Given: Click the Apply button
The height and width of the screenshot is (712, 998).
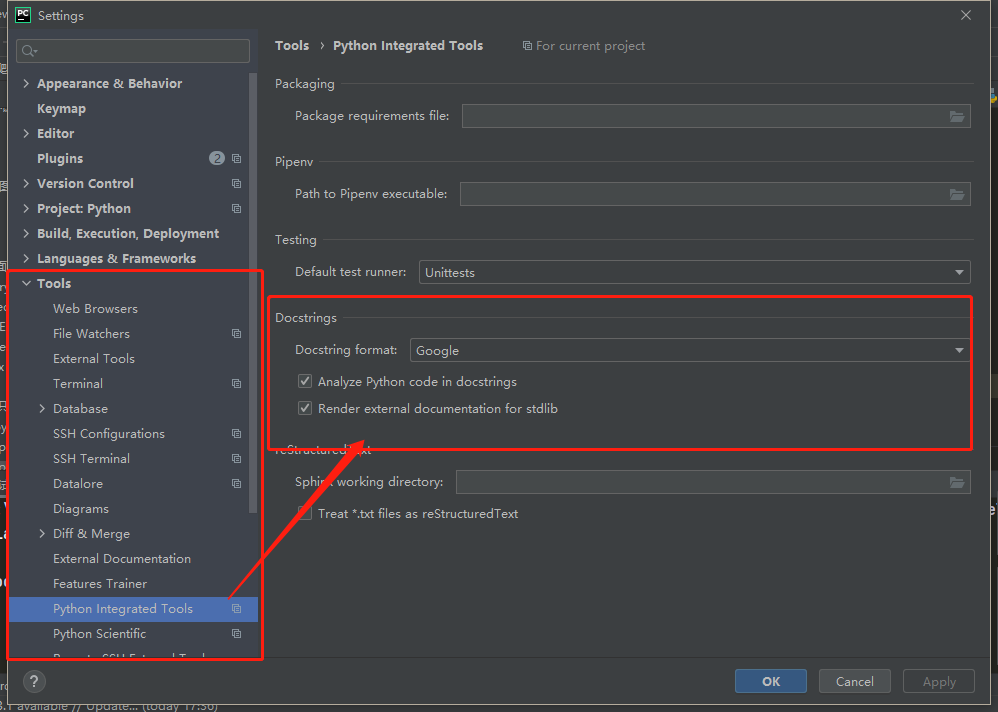Looking at the screenshot, I should pos(939,681).
